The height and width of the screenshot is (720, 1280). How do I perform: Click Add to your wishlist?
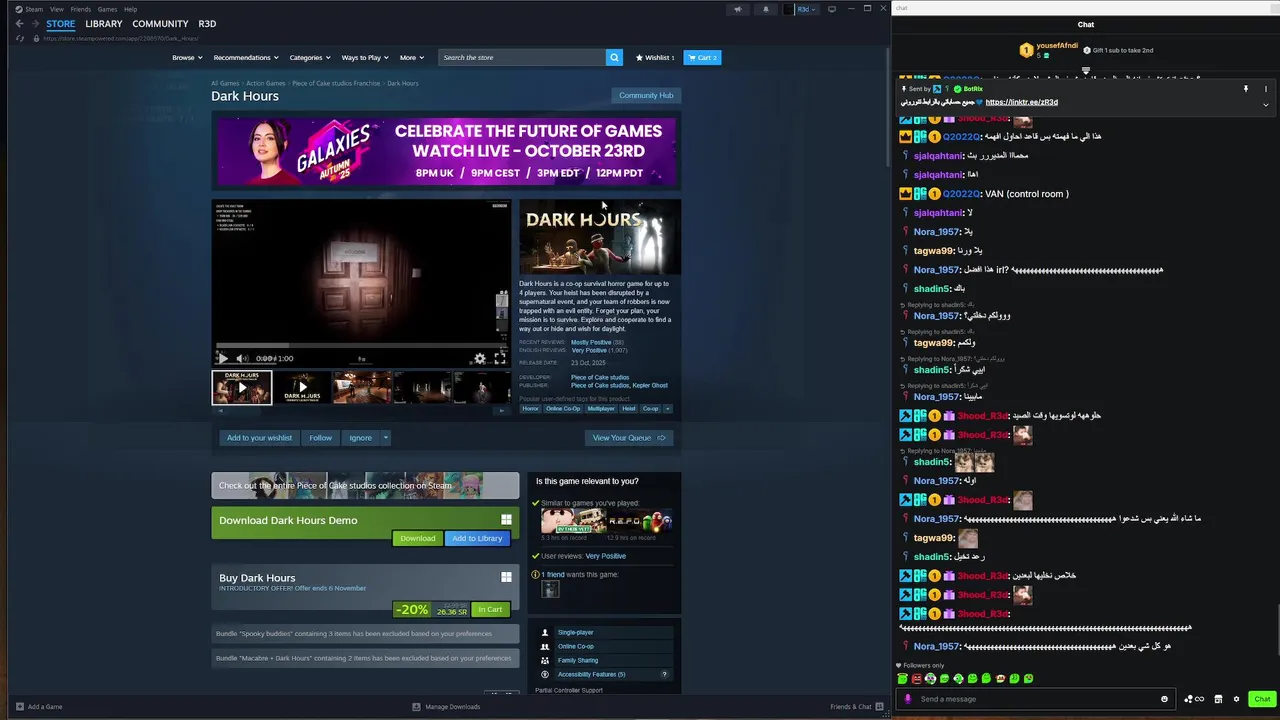pyautogui.click(x=259, y=437)
